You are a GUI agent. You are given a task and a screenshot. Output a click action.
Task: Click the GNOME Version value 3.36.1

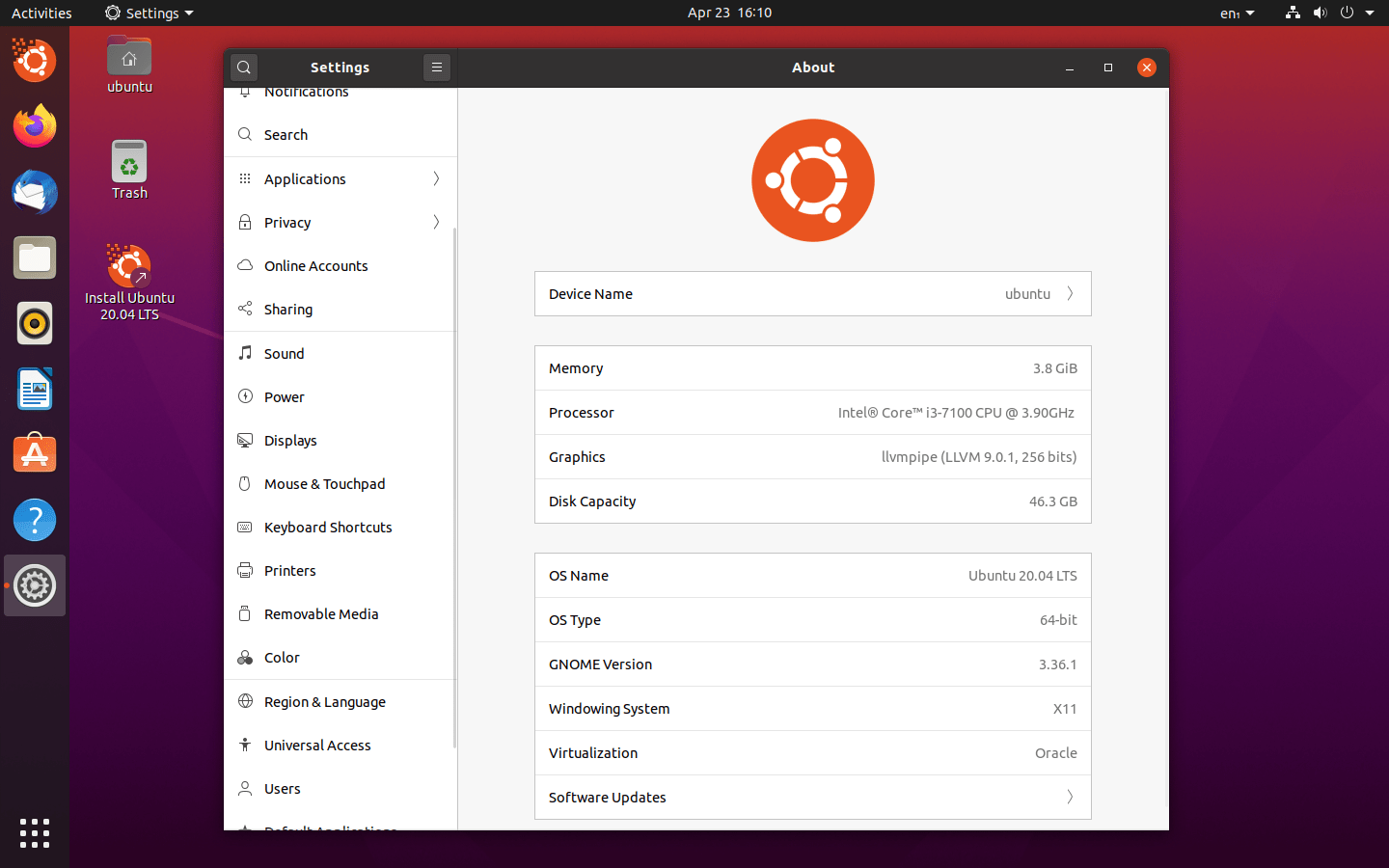pos(1058,665)
